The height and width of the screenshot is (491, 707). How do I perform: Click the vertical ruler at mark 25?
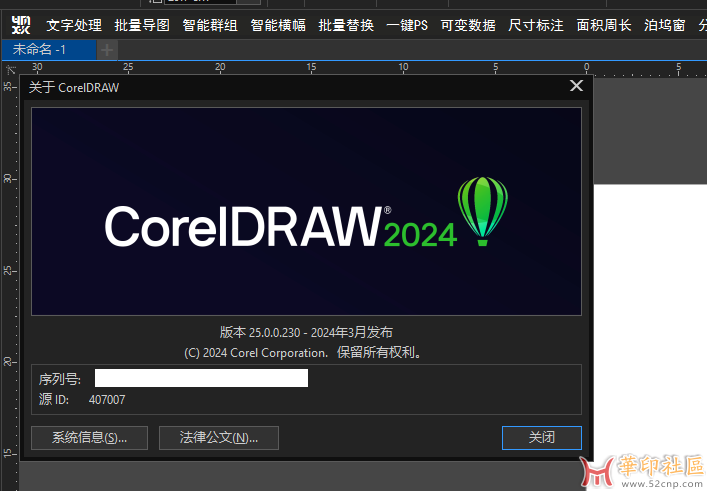8,271
